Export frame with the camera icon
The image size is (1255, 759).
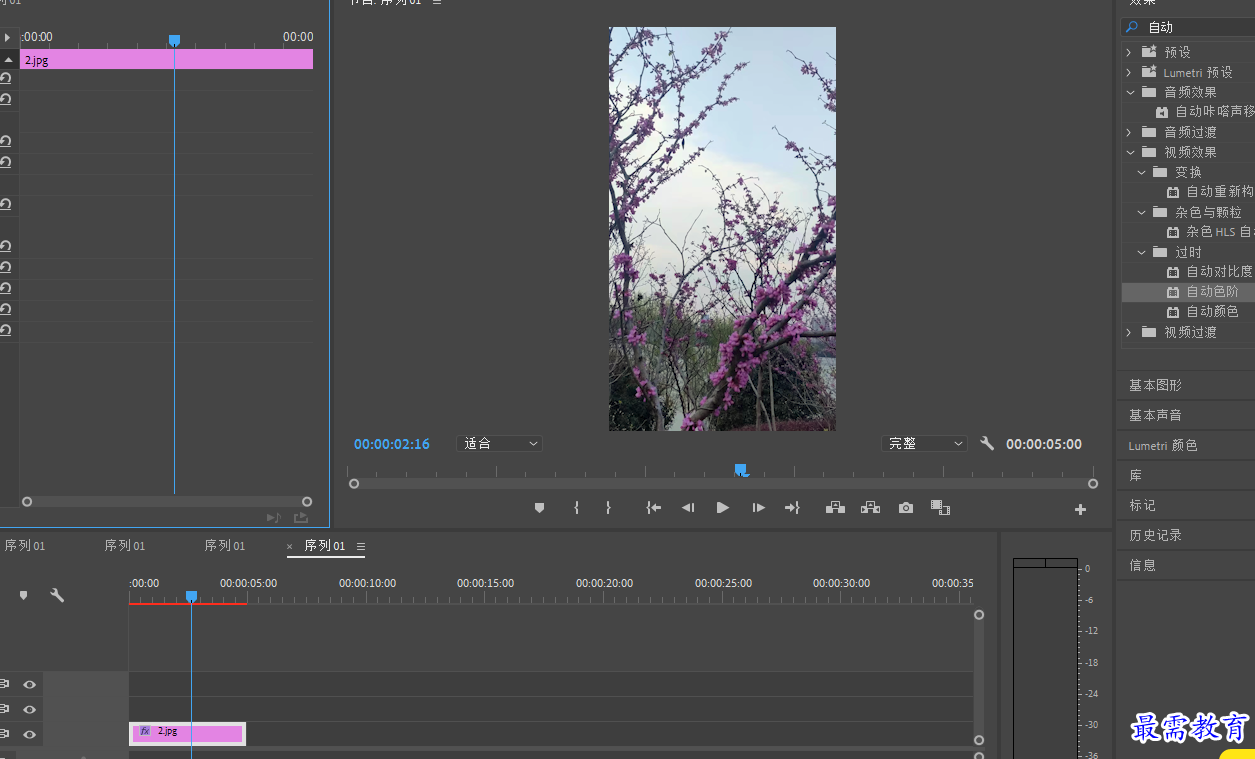[x=905, y=508]
